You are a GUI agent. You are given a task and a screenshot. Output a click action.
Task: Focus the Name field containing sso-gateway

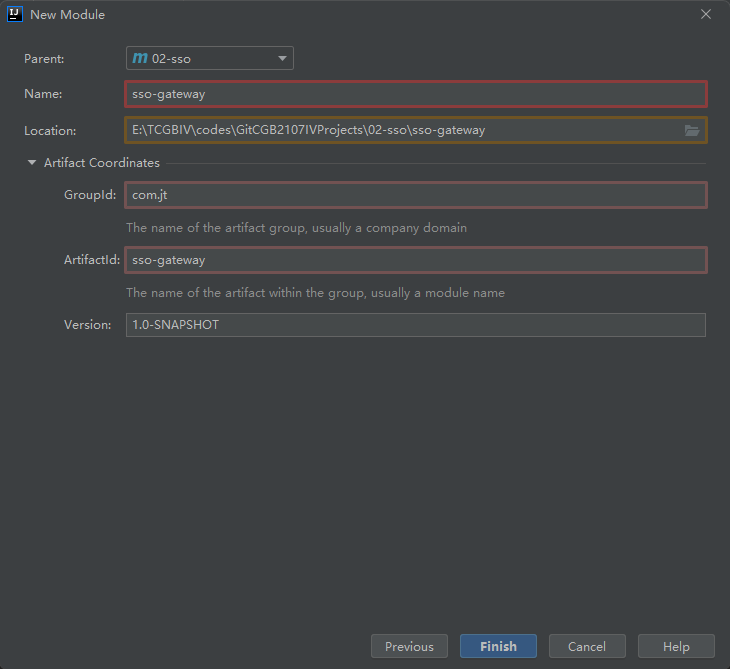[416, 94]
